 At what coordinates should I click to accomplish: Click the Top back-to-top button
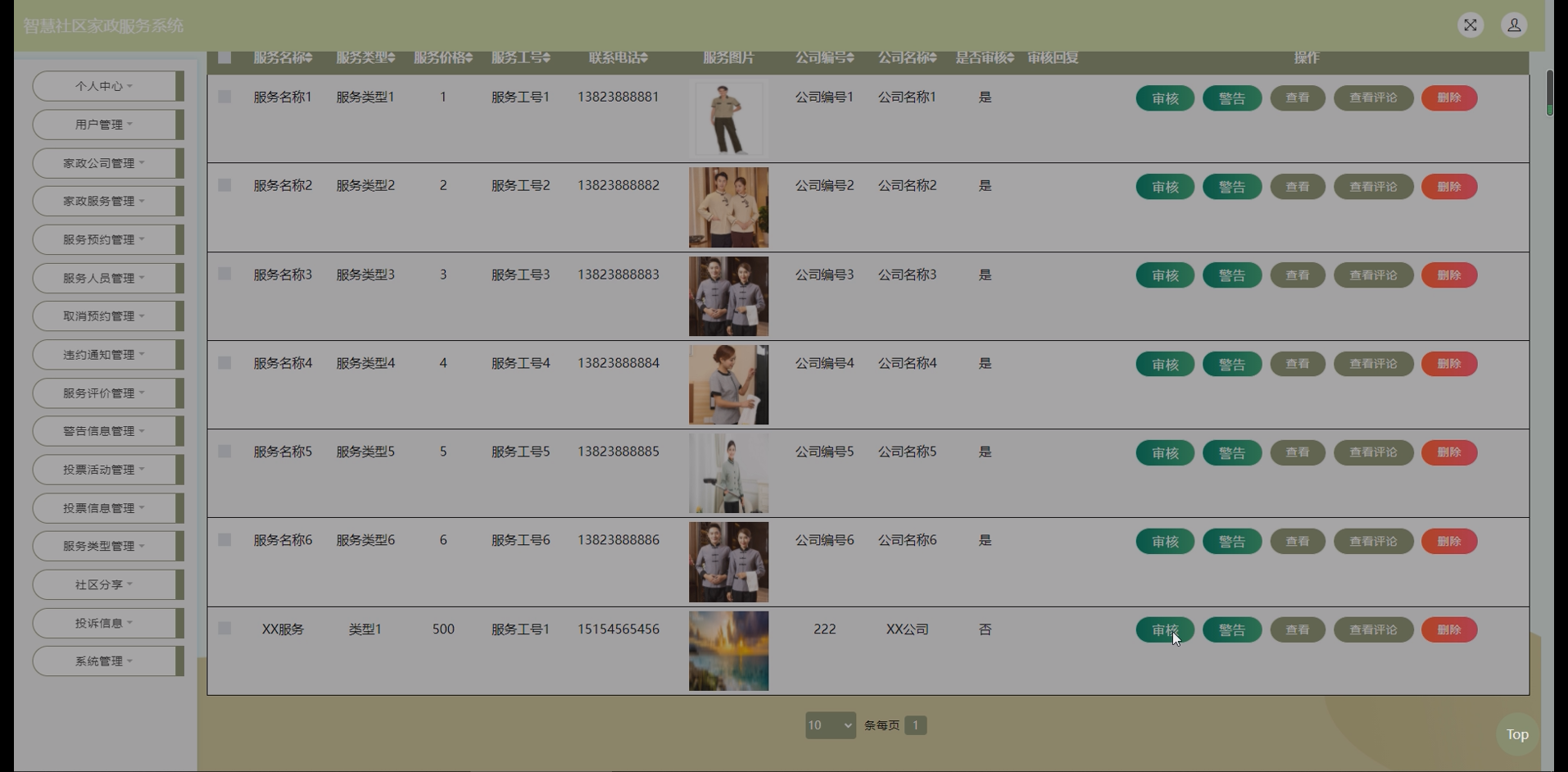click(1517, 734)
